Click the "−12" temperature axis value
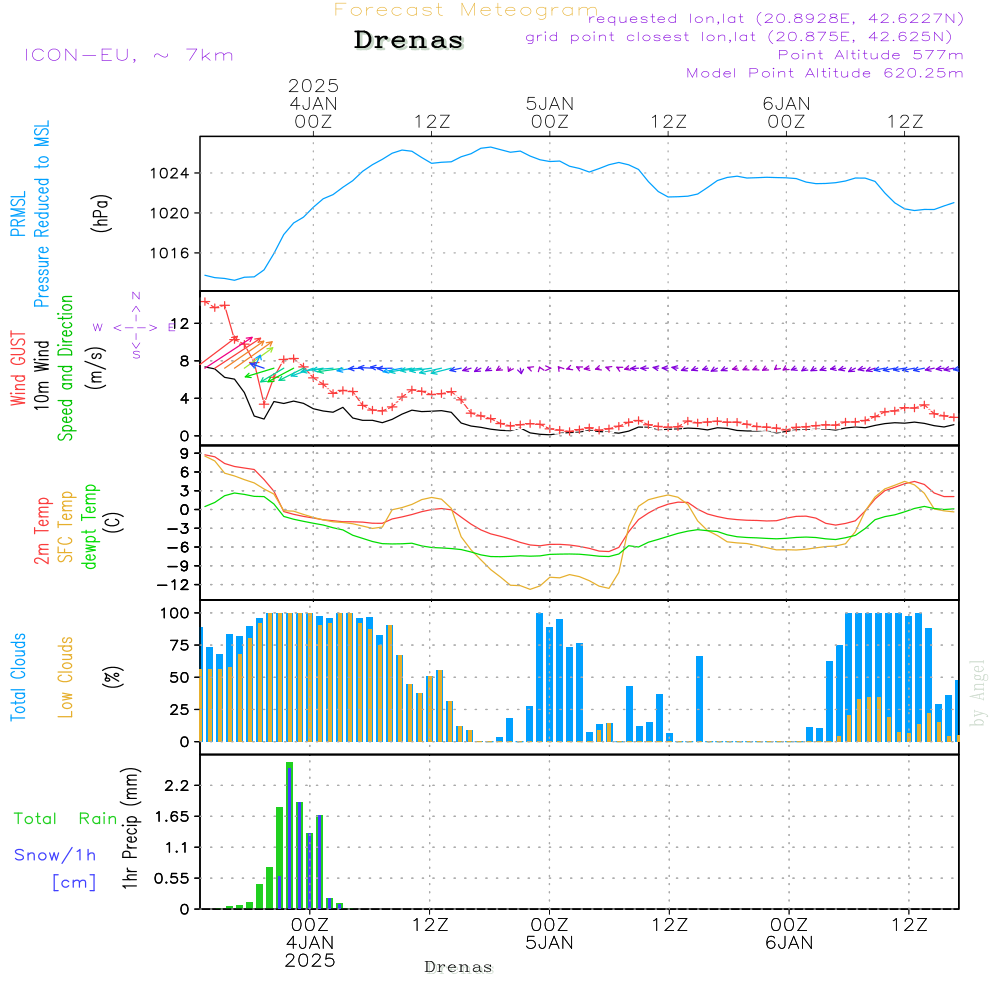 click(173, 585)
